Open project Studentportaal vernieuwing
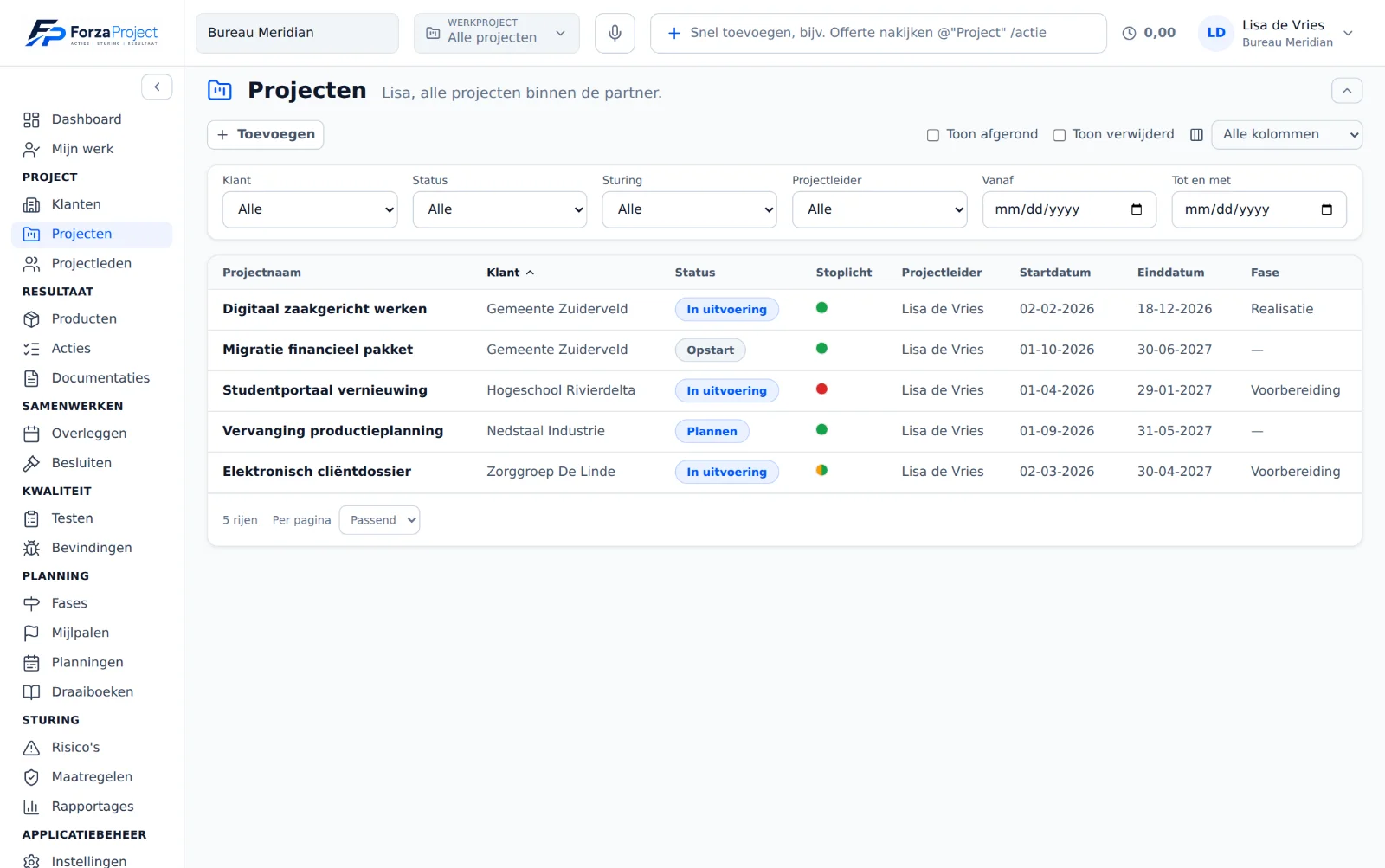1385x868 pixels. click(325, 390)
